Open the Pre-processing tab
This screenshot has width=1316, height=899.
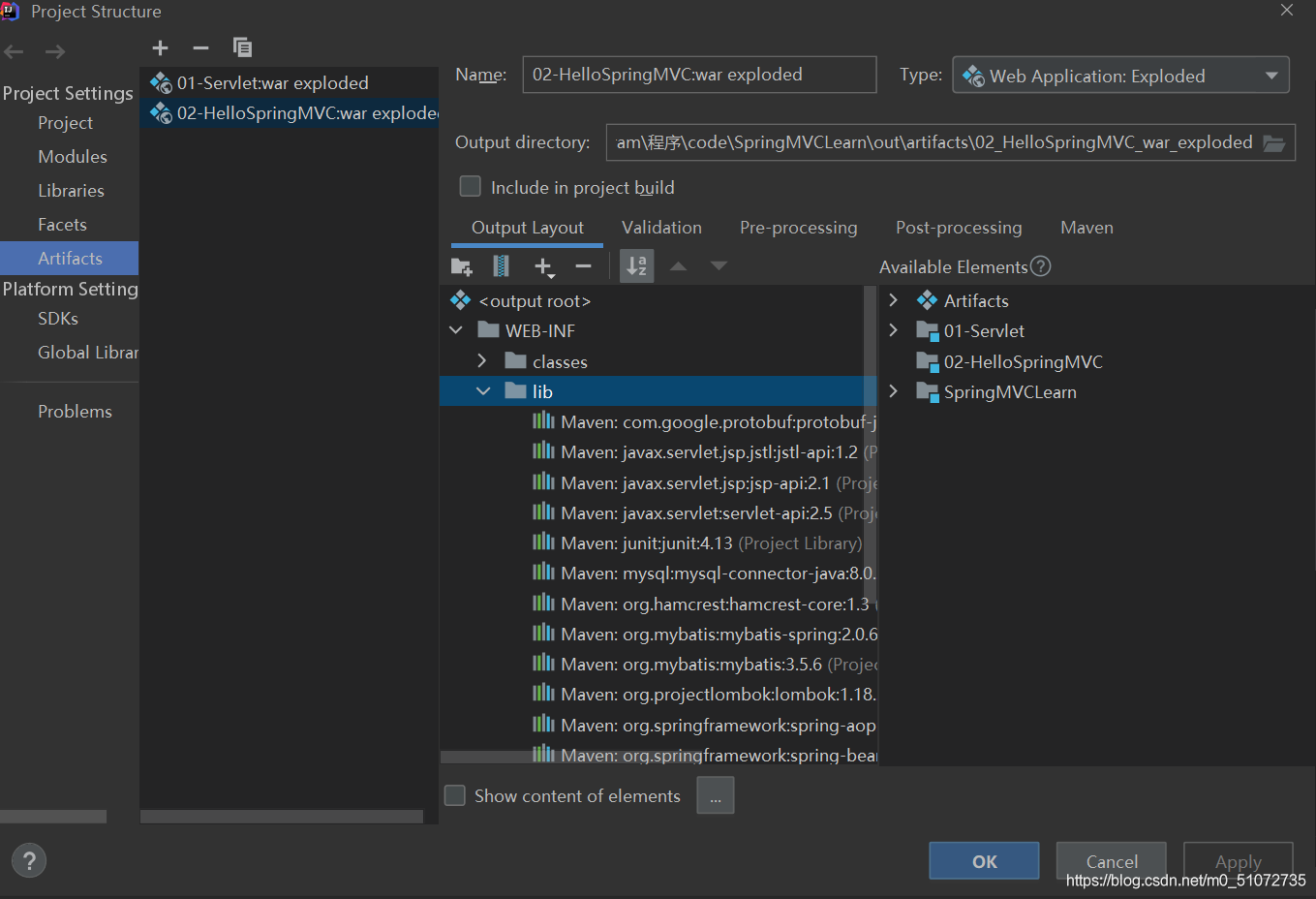pos(799,228)
